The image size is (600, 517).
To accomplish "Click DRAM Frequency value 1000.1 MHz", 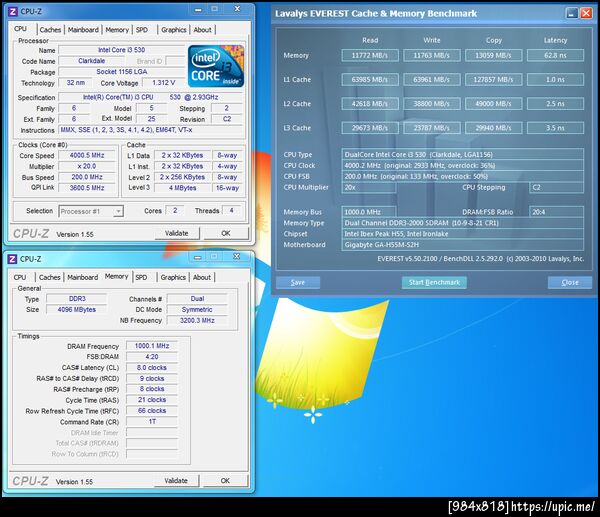I will point(152,346).
